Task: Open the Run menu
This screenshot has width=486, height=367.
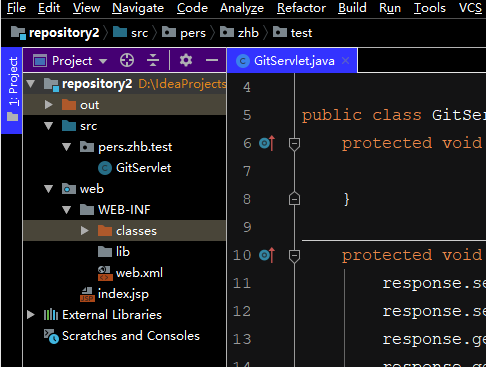Action: click(x=390, y=8)
